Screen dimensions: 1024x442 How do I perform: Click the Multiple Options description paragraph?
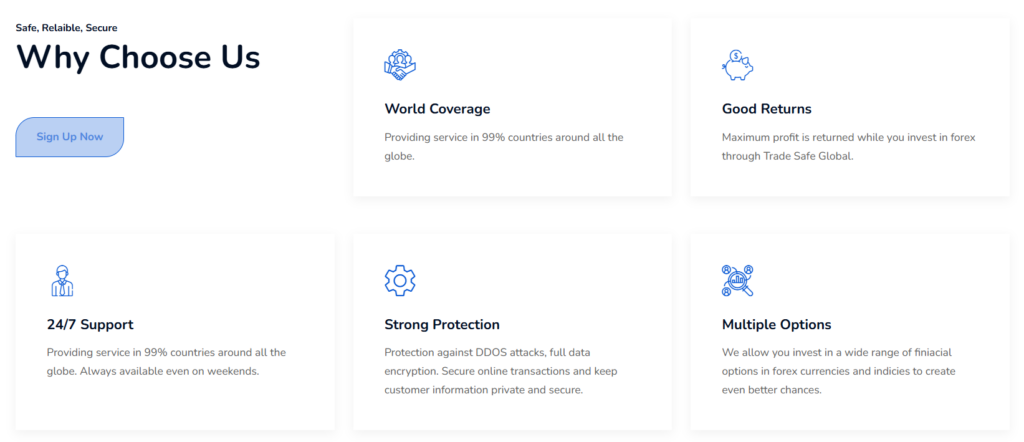pos(838,371)
